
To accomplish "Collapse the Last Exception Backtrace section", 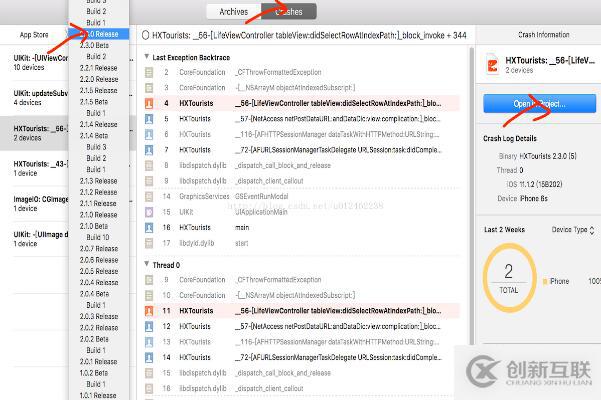I will (x=146, y=57).
